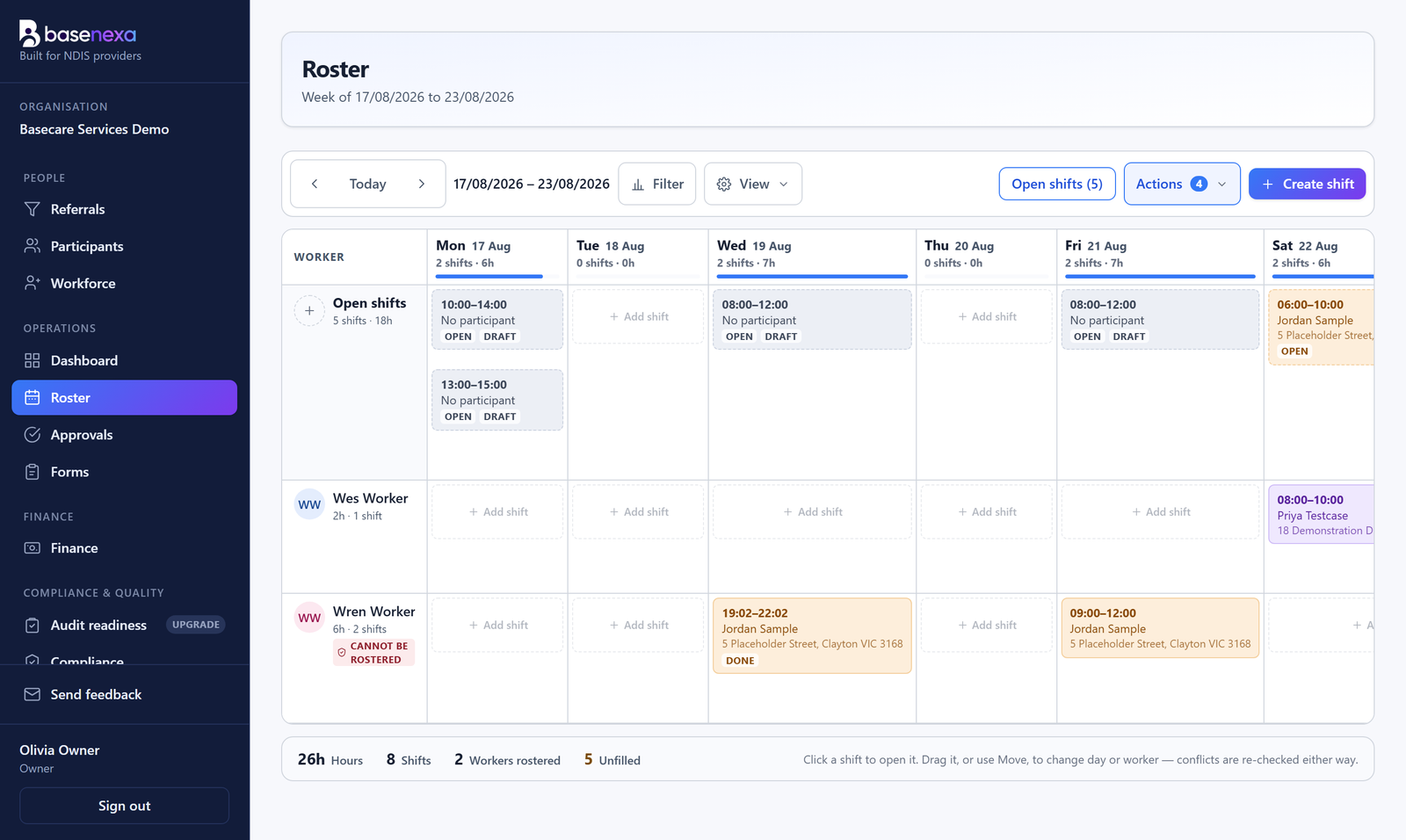Open Wren Worker's 19:02–22:02 shift

click(812, 636)
